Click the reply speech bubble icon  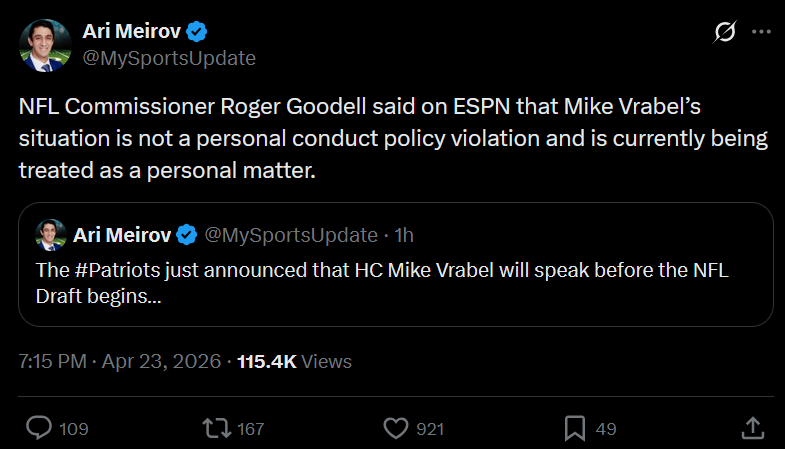point(39,428)
